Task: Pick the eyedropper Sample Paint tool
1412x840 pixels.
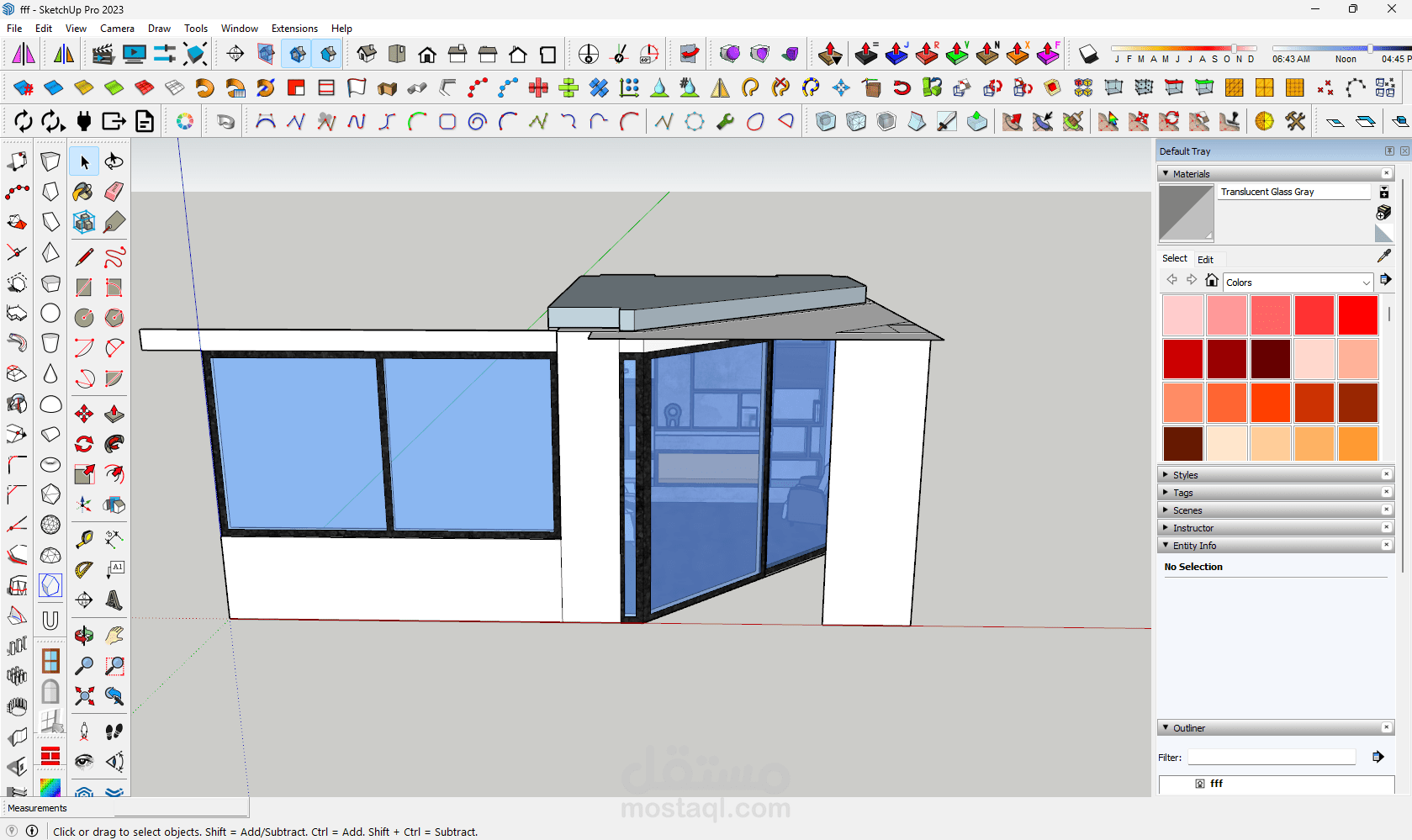Action: coord(1383,256)
